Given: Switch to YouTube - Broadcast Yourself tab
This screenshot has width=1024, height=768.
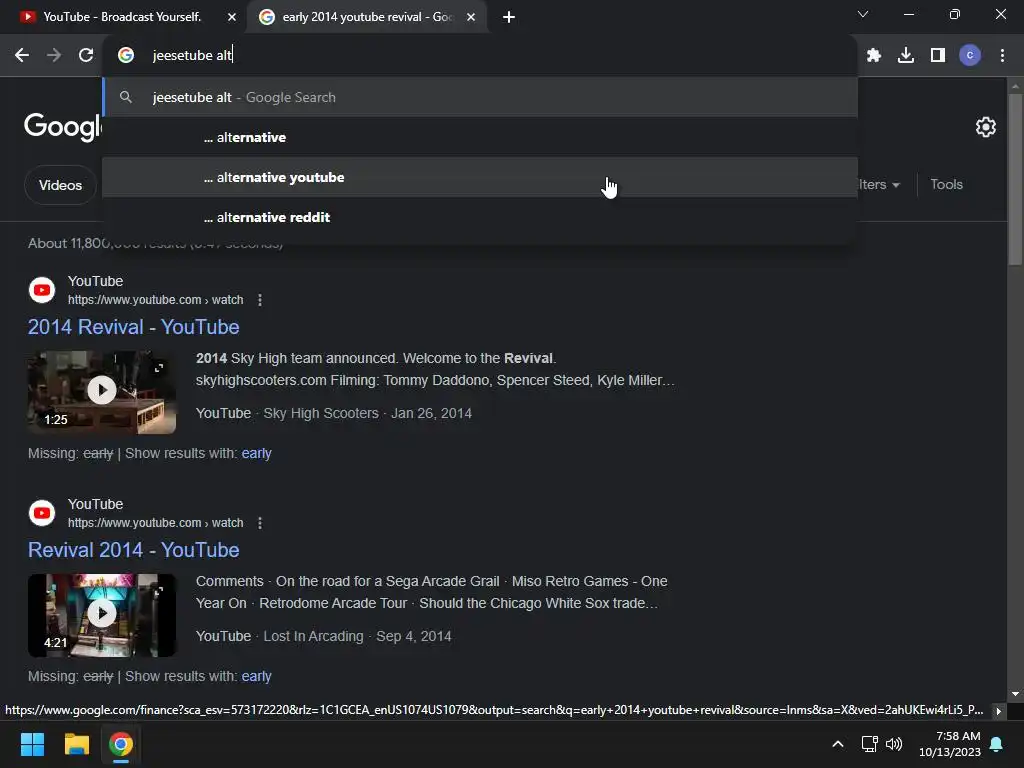Looking at the screenshot, I should 122,17.
